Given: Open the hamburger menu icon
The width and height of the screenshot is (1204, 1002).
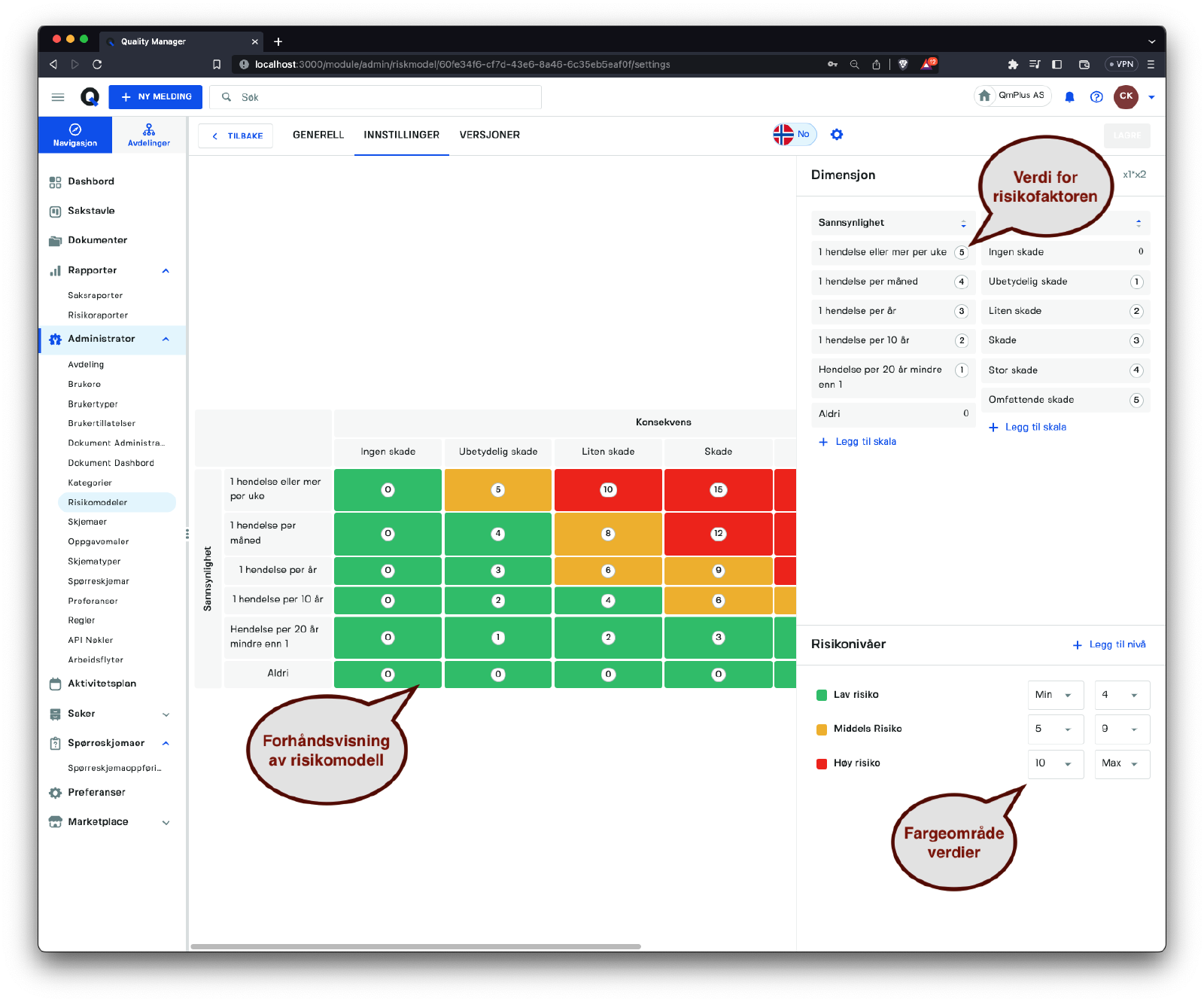Looking at the screenshot, I should point(58,97).
